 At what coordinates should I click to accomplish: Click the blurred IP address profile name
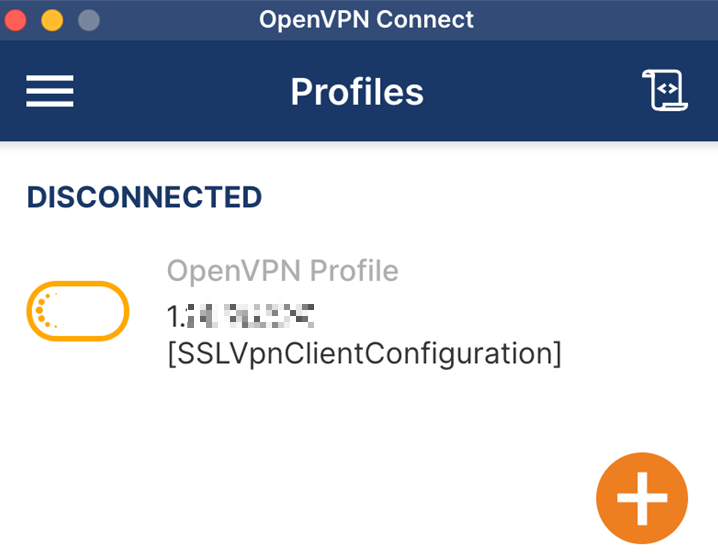(241, 316)
